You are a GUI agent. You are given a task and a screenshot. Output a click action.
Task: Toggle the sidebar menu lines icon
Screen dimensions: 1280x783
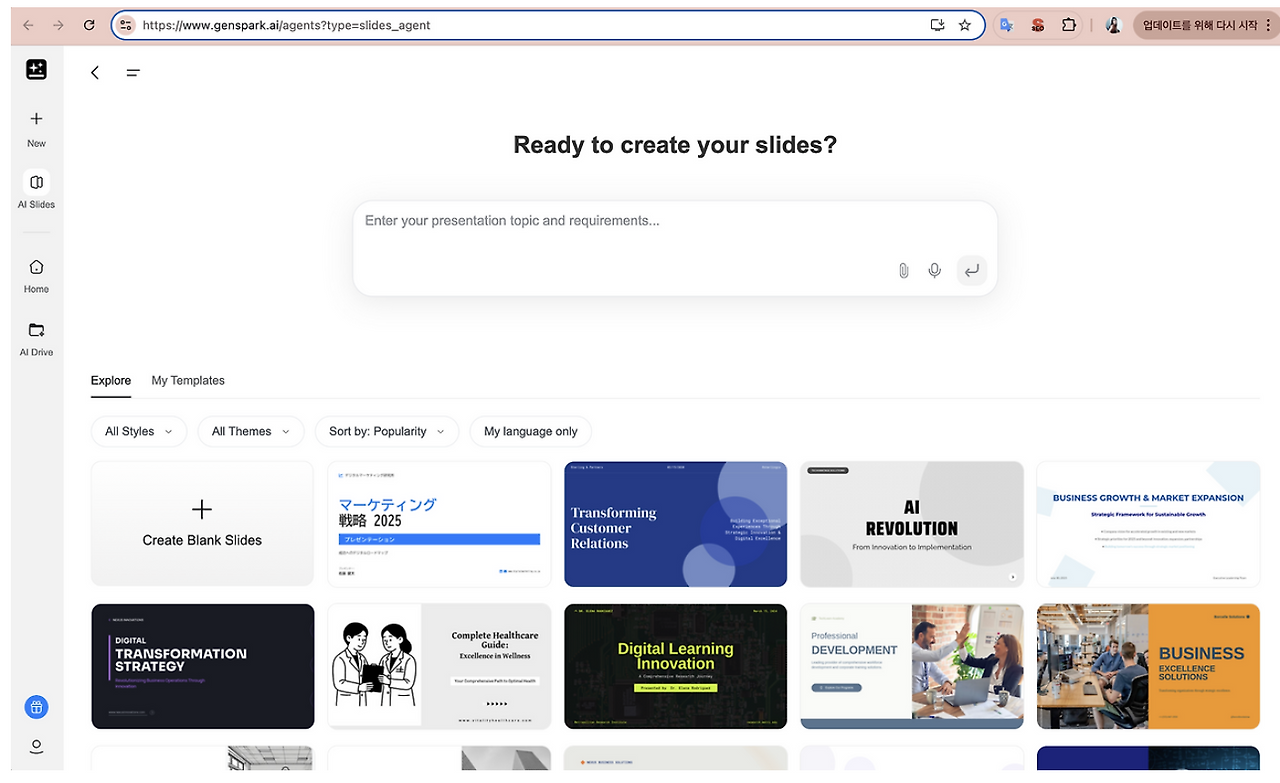point(133,72)
